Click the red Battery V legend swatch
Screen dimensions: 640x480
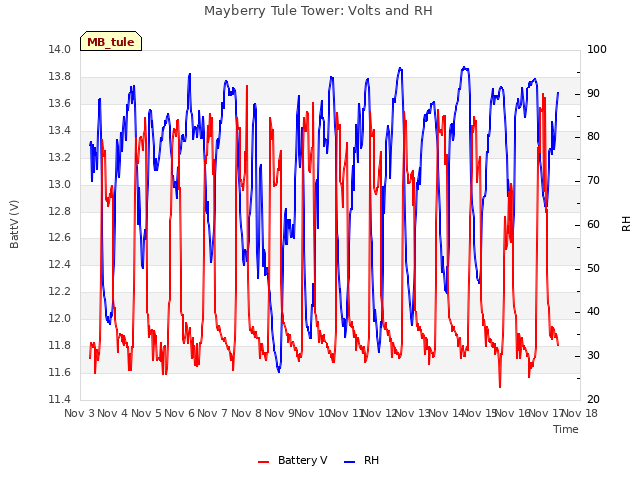(264, 462)
